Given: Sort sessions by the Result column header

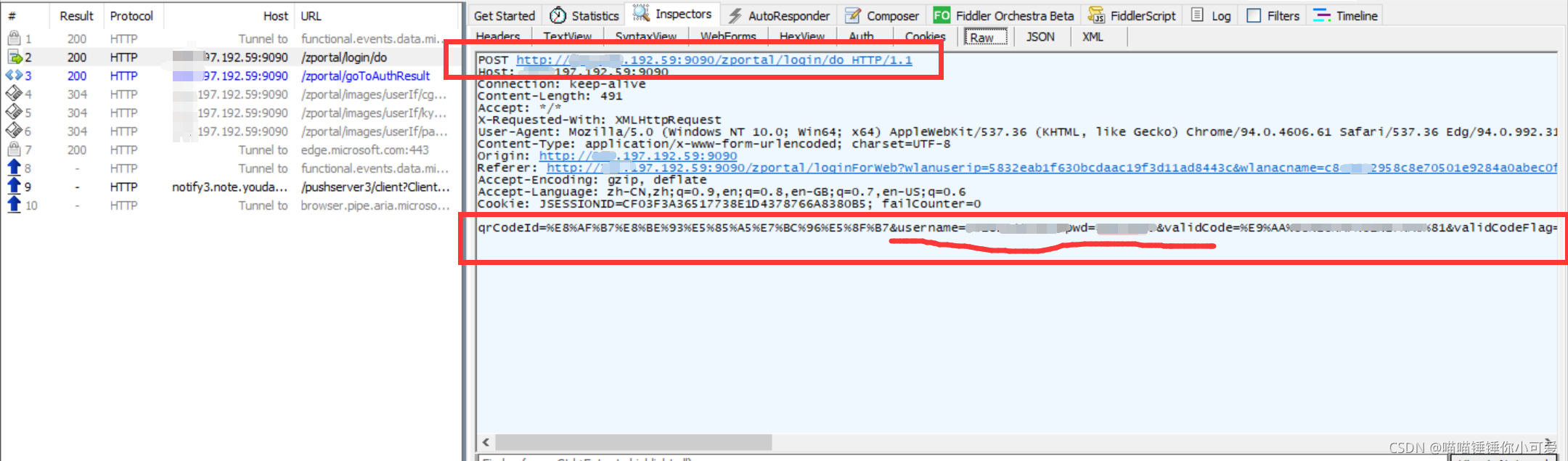Looking at the screenshot, I should point(76,15).
